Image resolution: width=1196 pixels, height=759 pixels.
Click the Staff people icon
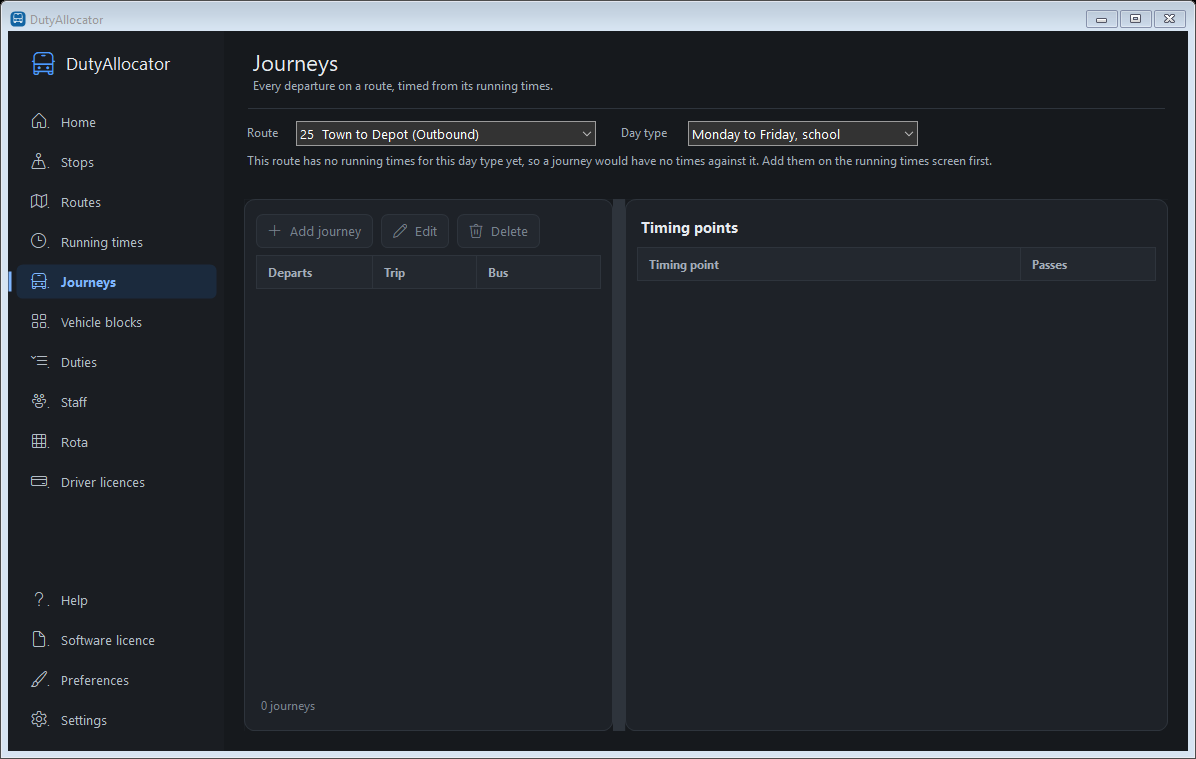(x=40, y=402)
